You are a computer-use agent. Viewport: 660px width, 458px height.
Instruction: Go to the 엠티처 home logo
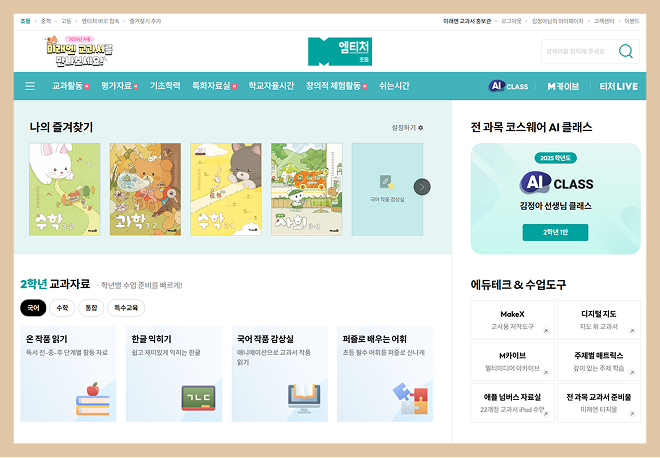point(340,51)
